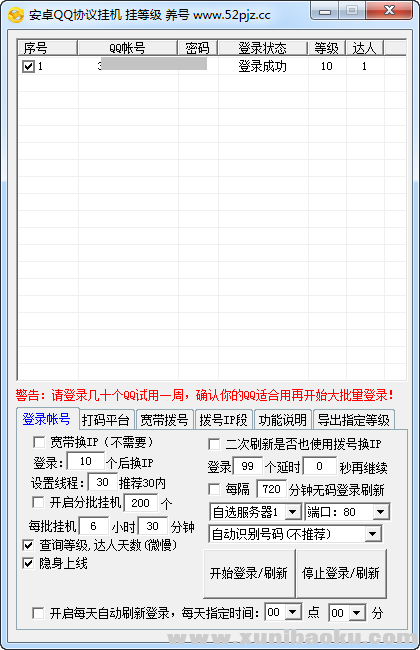Enable 二次刷新是否也使用拨号换IP checkbox
The width and height of the screenshot is (420, 650).
214,444
